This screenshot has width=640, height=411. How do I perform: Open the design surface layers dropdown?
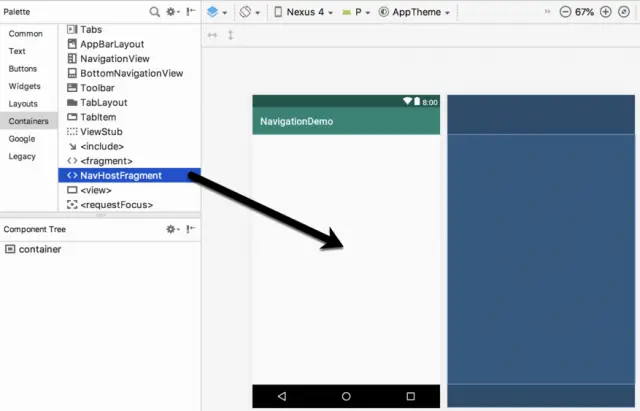click(x=216, y=12)
